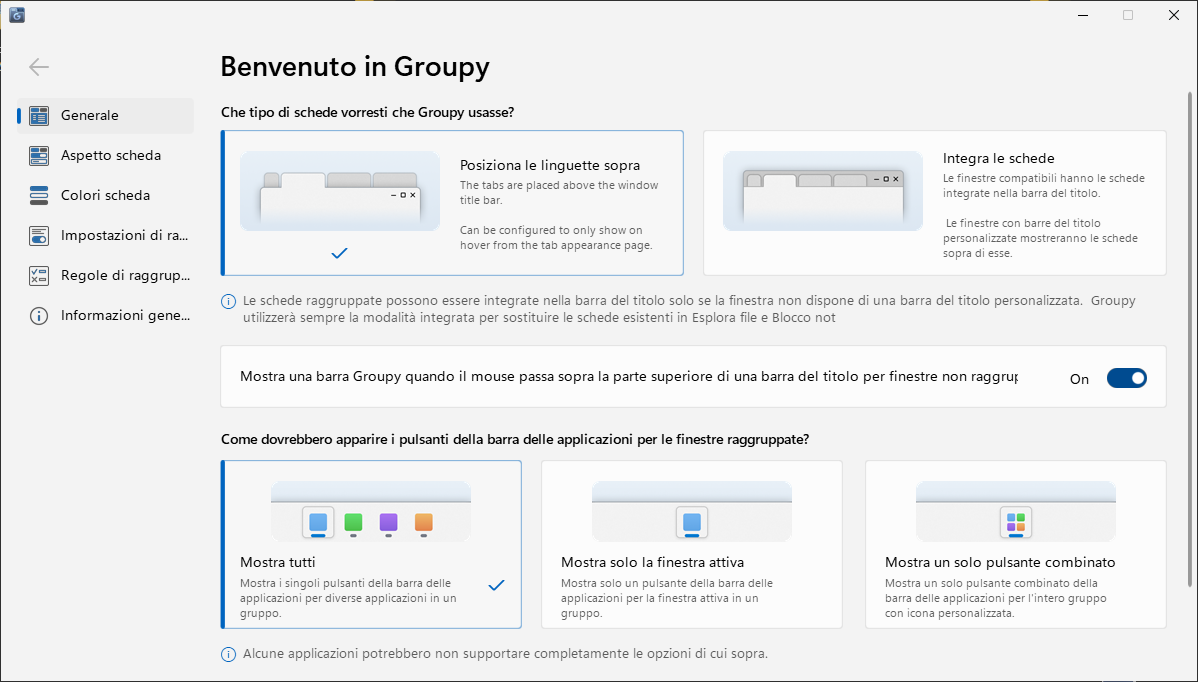Close the Groupy settings window
The width and height of the screenshot is (1198, 682).
point(1174,15)
